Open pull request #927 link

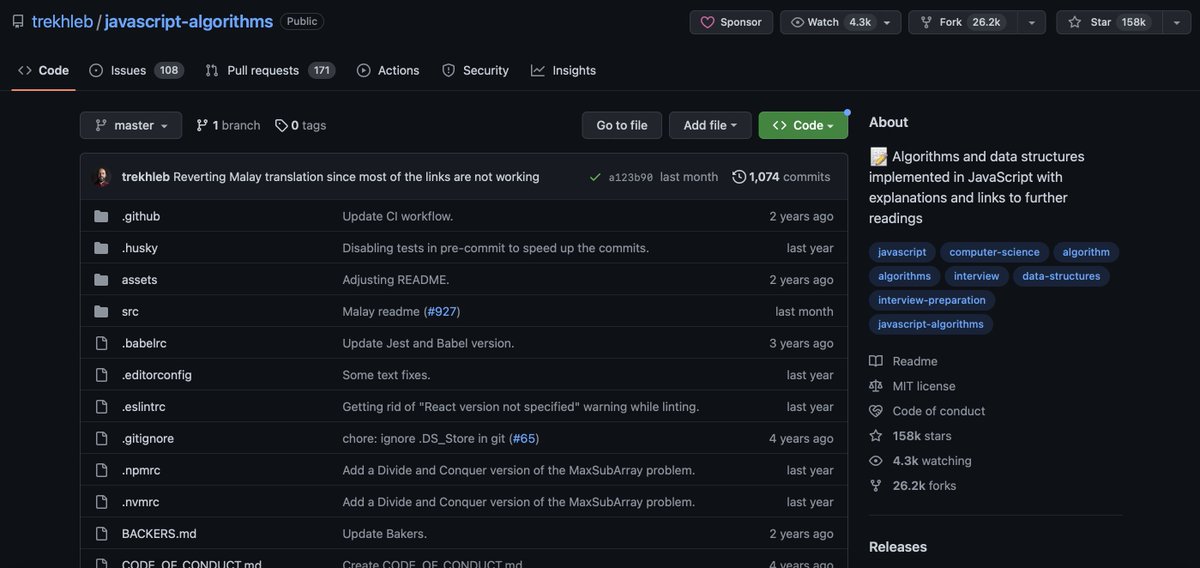click(442, 312)
